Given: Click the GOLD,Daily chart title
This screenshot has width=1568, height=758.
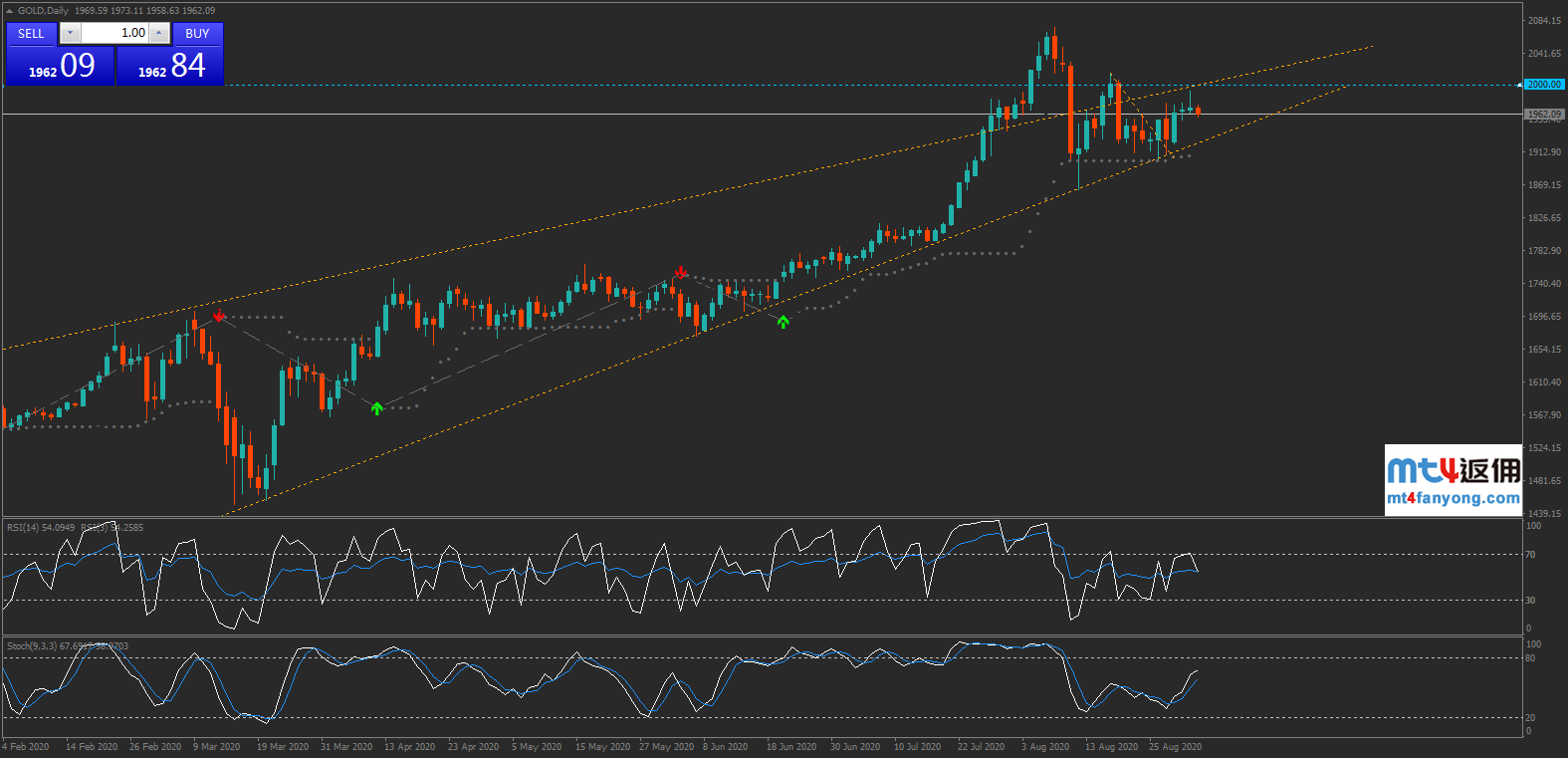Looking at the screenshot, I should pos(44,11).
